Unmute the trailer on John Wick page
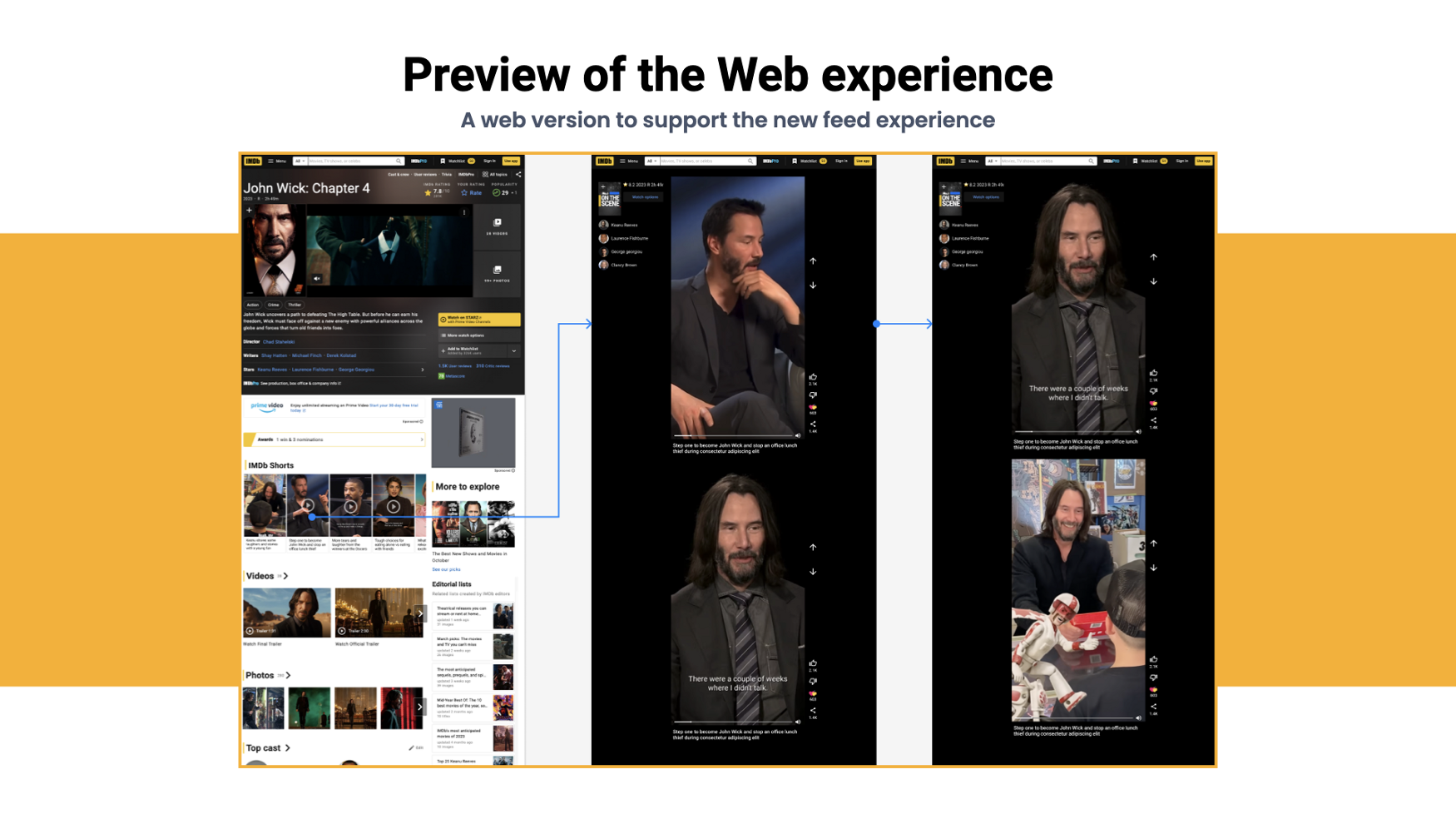Image resolution: width=1456 pixels, height=819 pixels. pyautogui.click(x=317, y=279)
